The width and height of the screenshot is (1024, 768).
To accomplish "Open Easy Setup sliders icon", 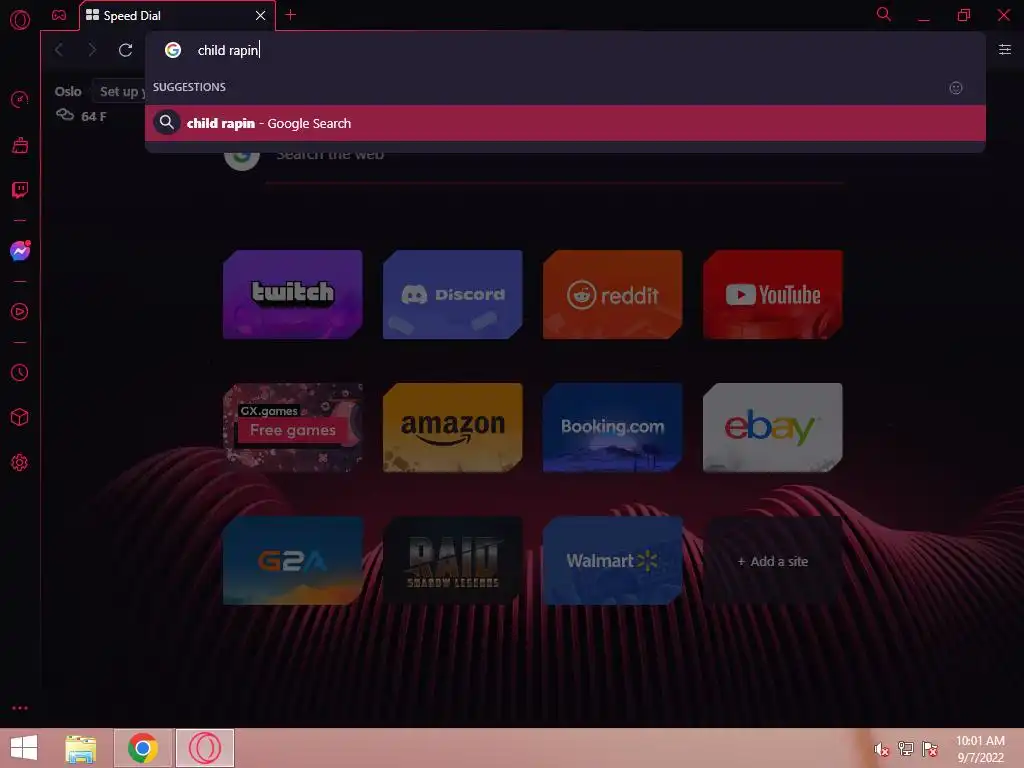I will (x=1004, y=50).
